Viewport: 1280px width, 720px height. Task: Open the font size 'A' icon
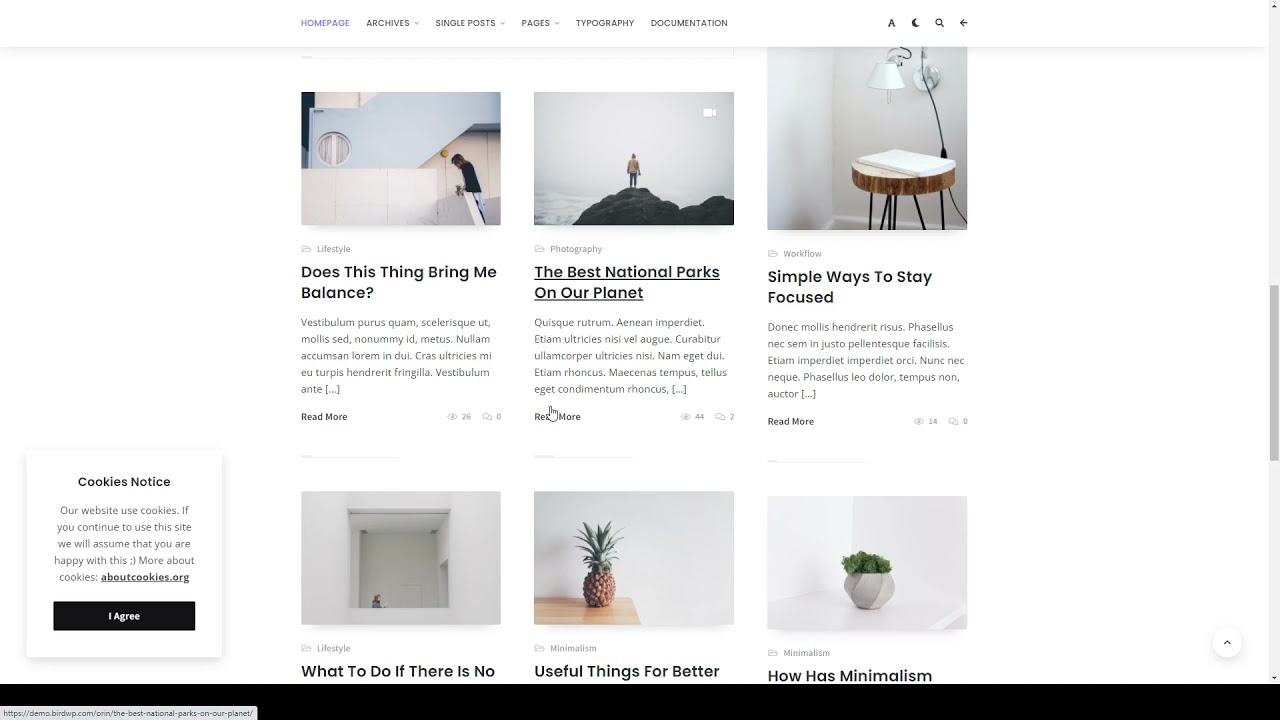891,23
